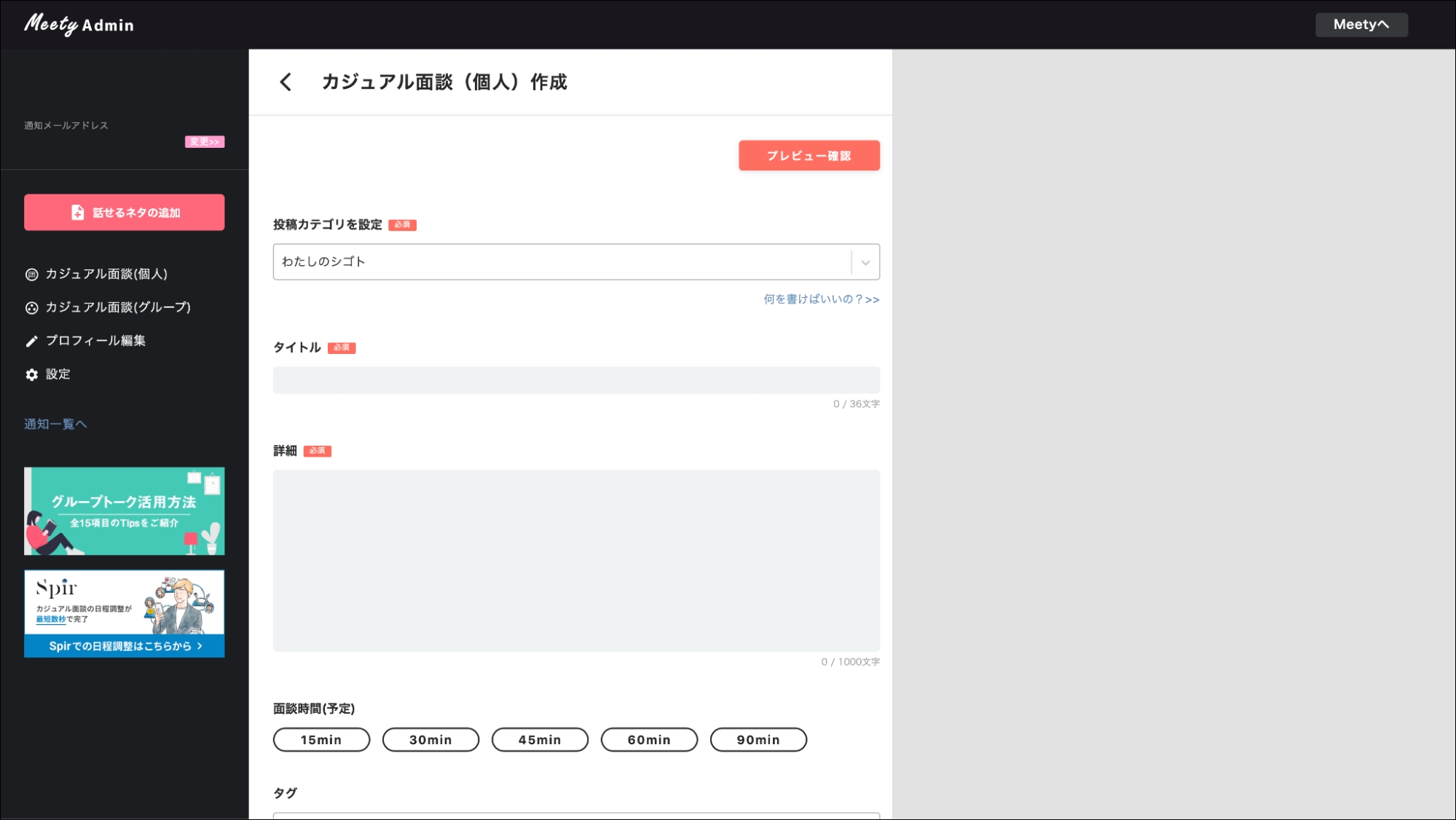Expand the category dropdown chevron

(864, 261)
